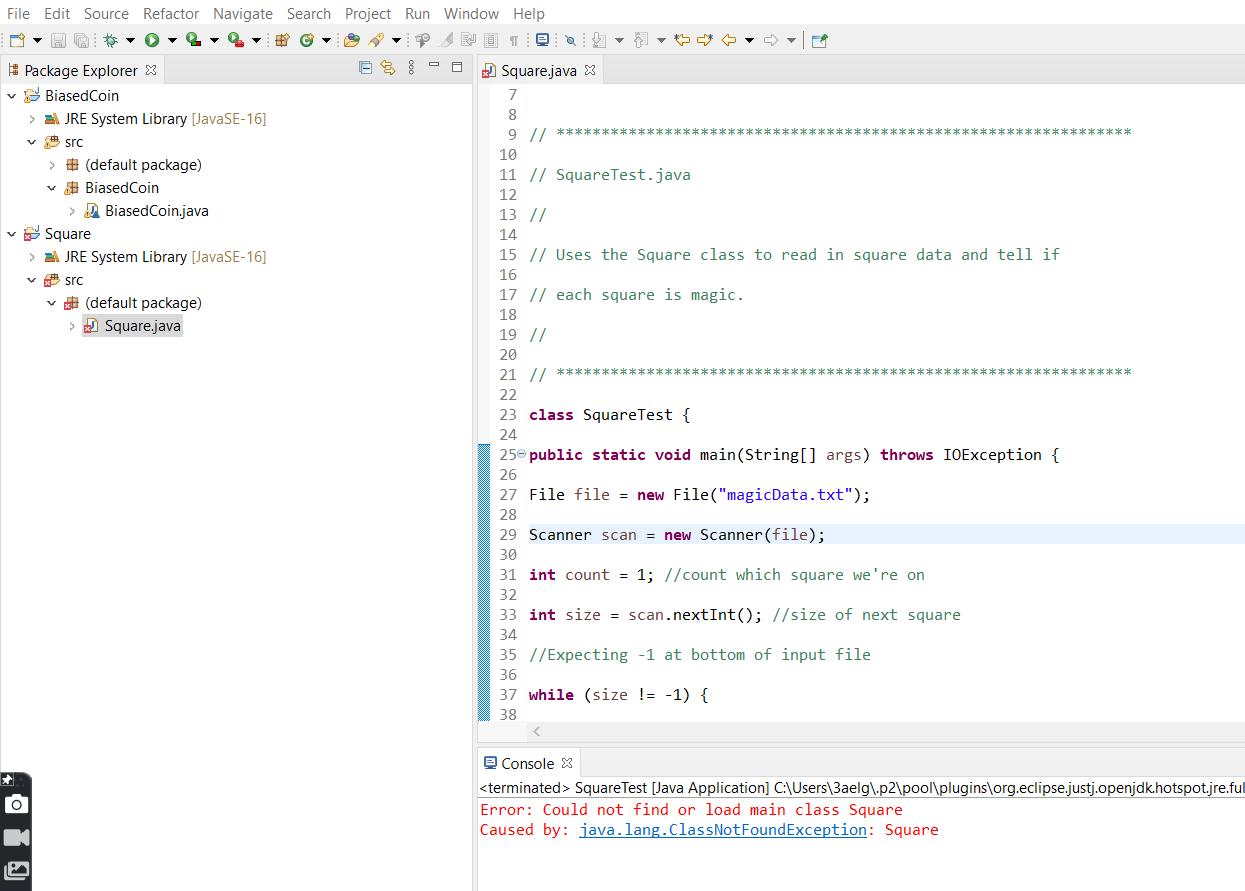This screenshot has height=891, width=1245.
Task: Open the Run button dropdown arrow
Action: click(171, 40)
